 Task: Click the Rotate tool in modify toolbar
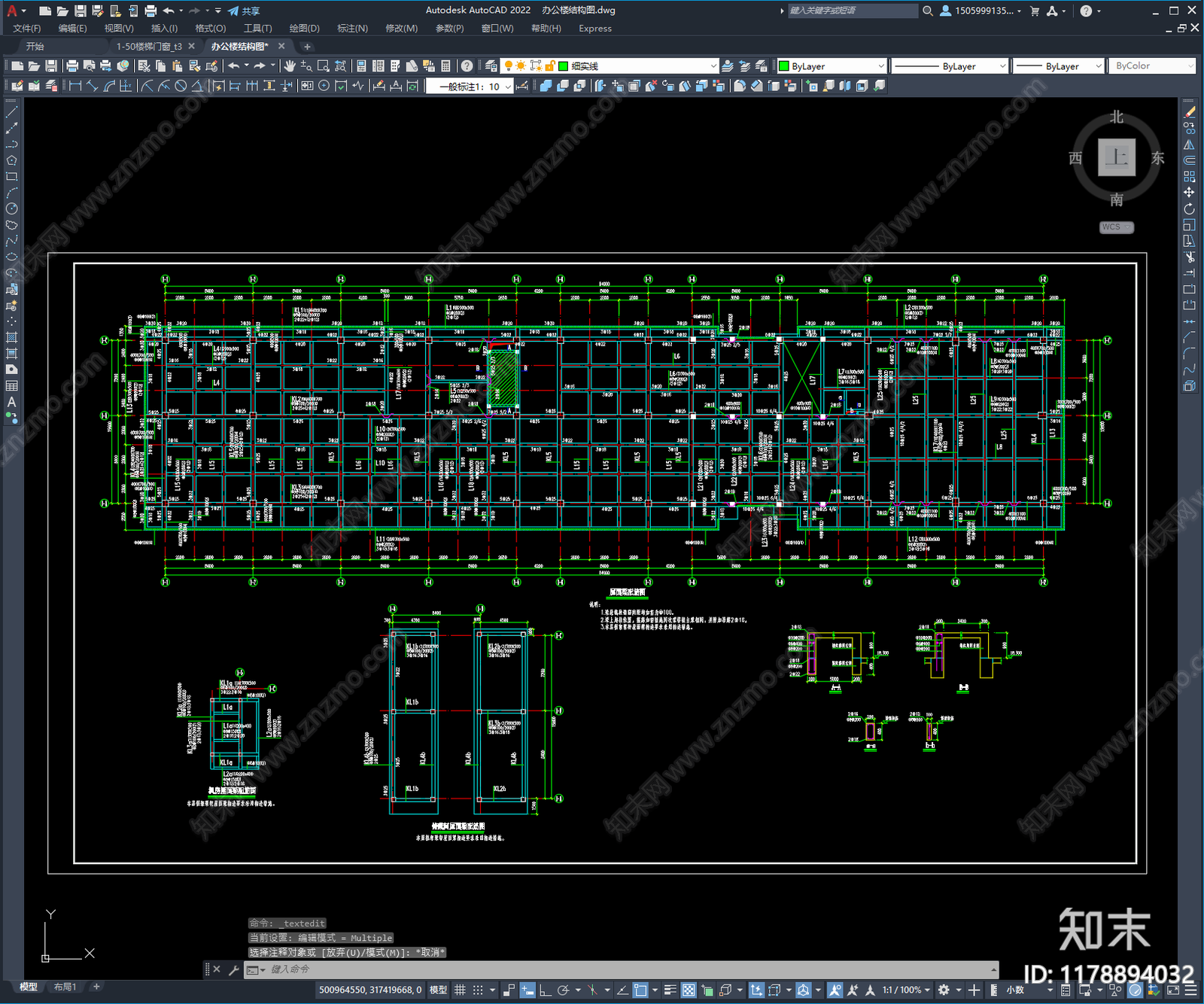tap(1189, 208)
